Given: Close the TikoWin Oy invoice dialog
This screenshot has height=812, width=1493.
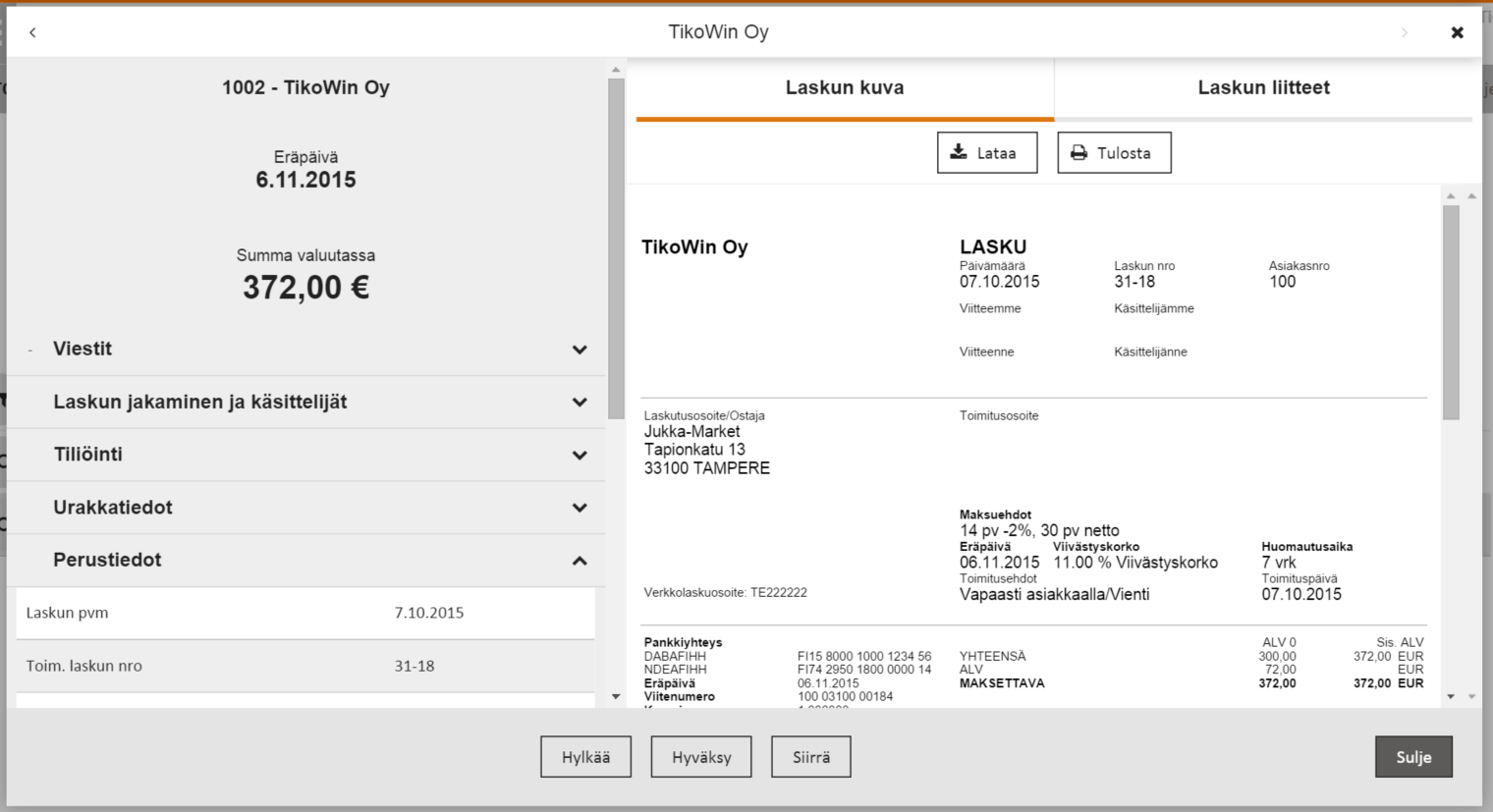Looking at the screenshot, I should point(1458,32).
